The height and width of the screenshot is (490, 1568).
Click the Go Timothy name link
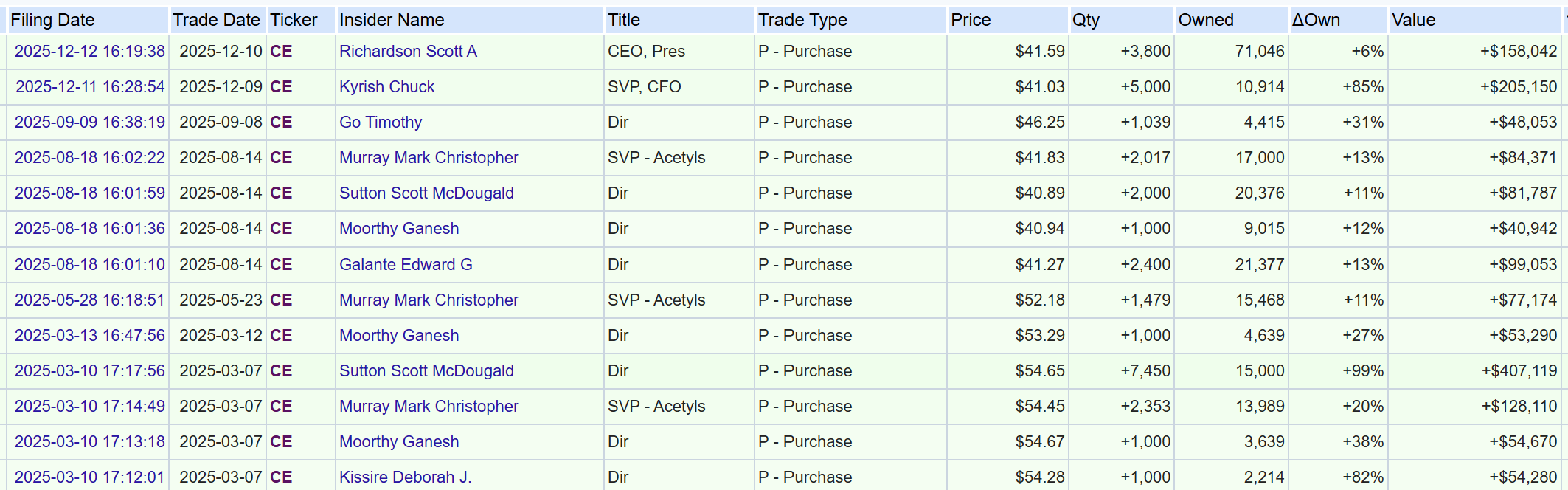381,122
